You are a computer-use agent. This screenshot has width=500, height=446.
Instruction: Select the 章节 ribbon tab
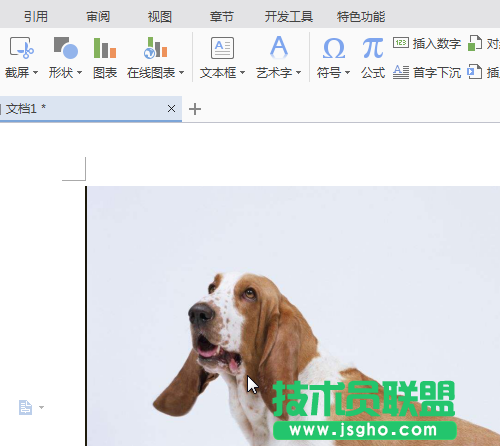[x=221, y=16]
